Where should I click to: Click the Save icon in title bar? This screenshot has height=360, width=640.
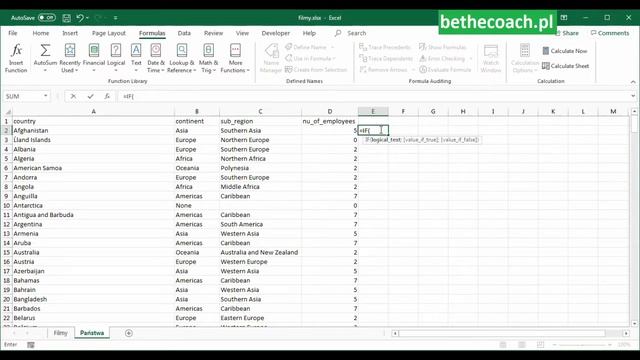coord(67,18)
